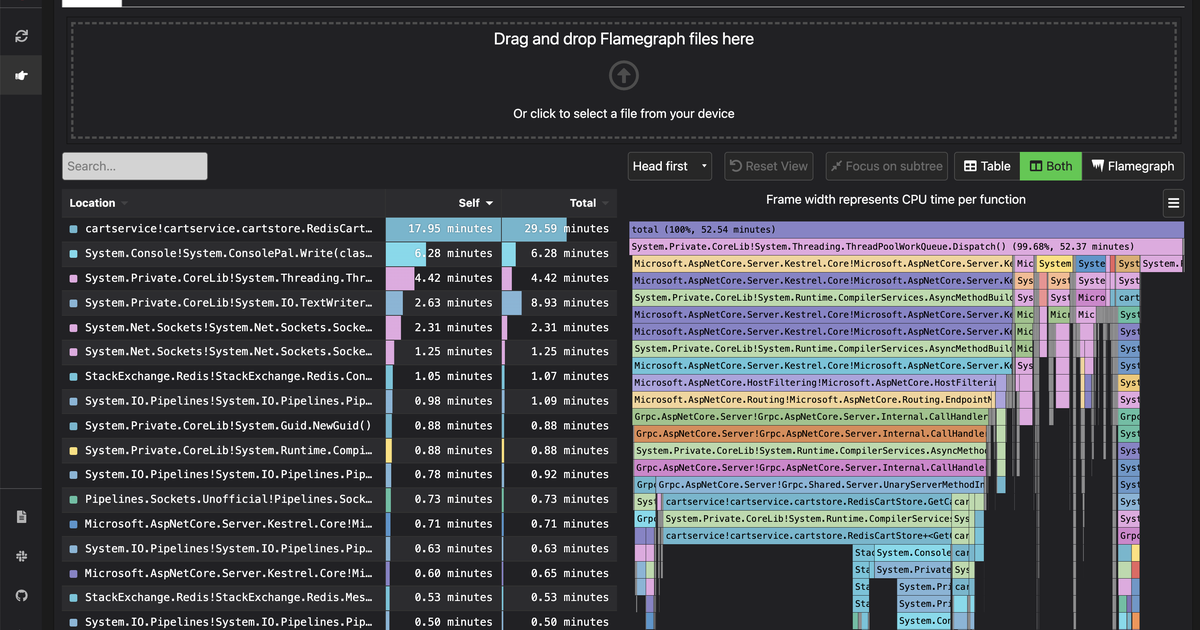Switch to Flamegraph-only view

pyautogui.click(x=1133, y=166)
